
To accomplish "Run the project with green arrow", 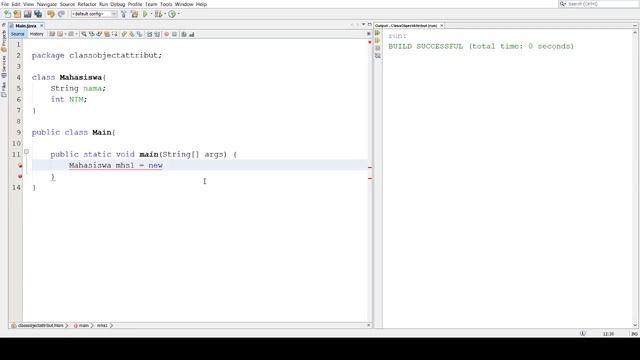I will [145, 14].
